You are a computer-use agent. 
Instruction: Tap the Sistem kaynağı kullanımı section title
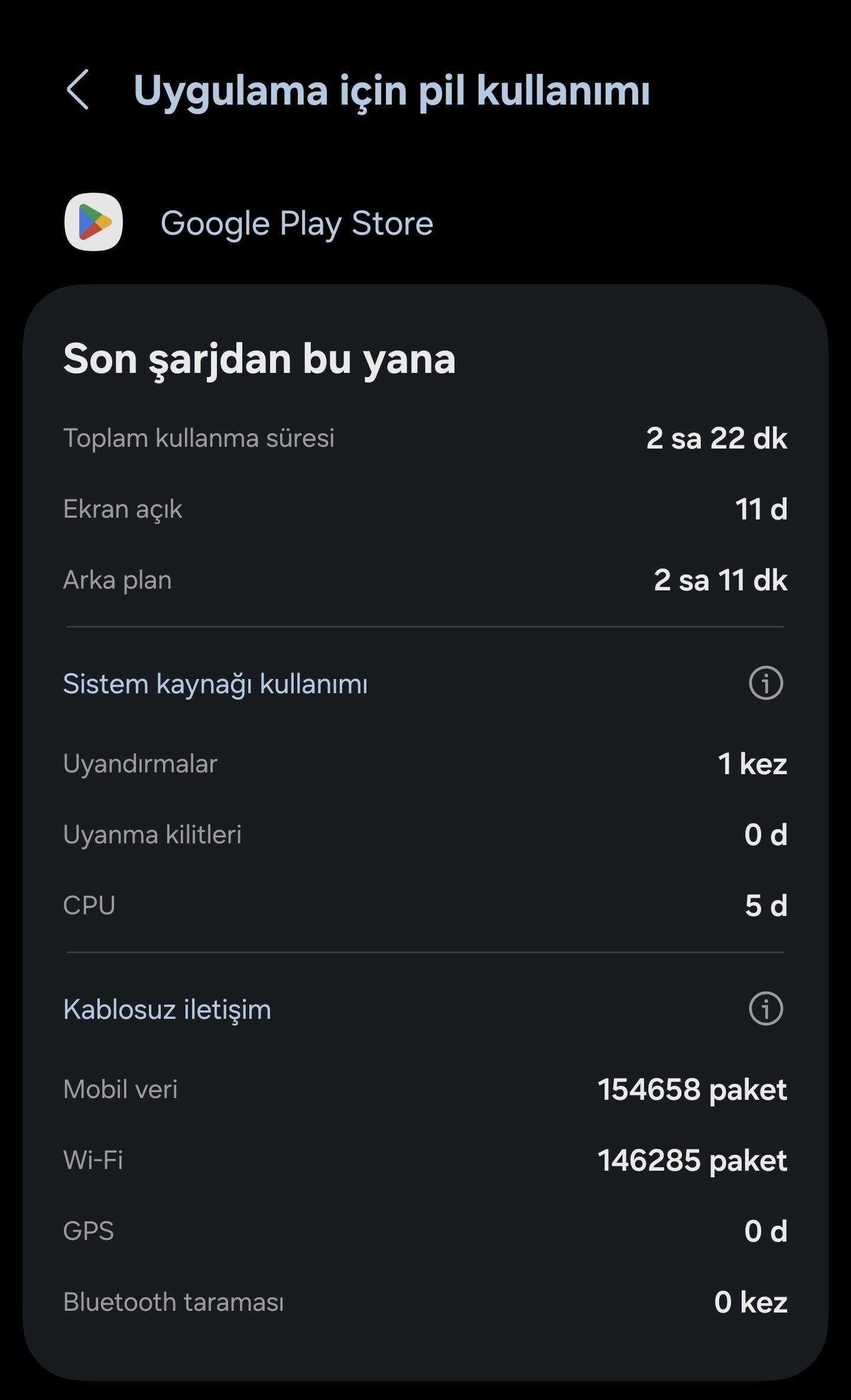(215, 684)
